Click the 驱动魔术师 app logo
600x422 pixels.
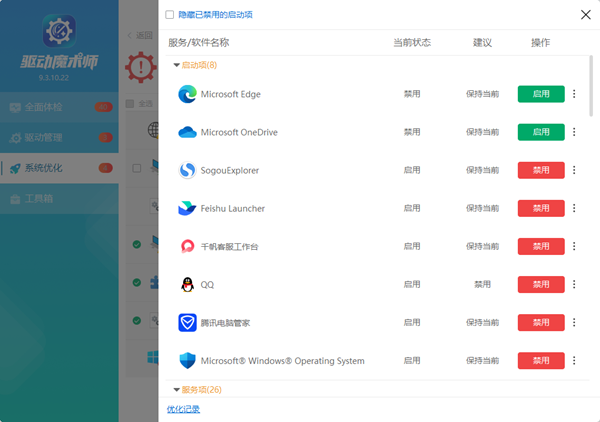point(59,31)
